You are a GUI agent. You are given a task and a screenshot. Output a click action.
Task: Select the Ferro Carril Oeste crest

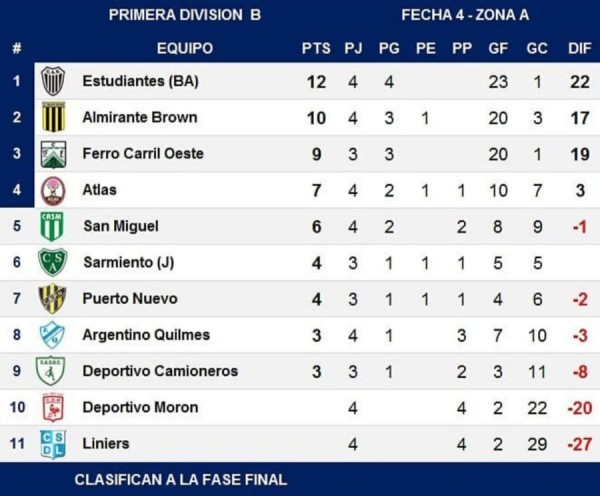coord(54,153)
